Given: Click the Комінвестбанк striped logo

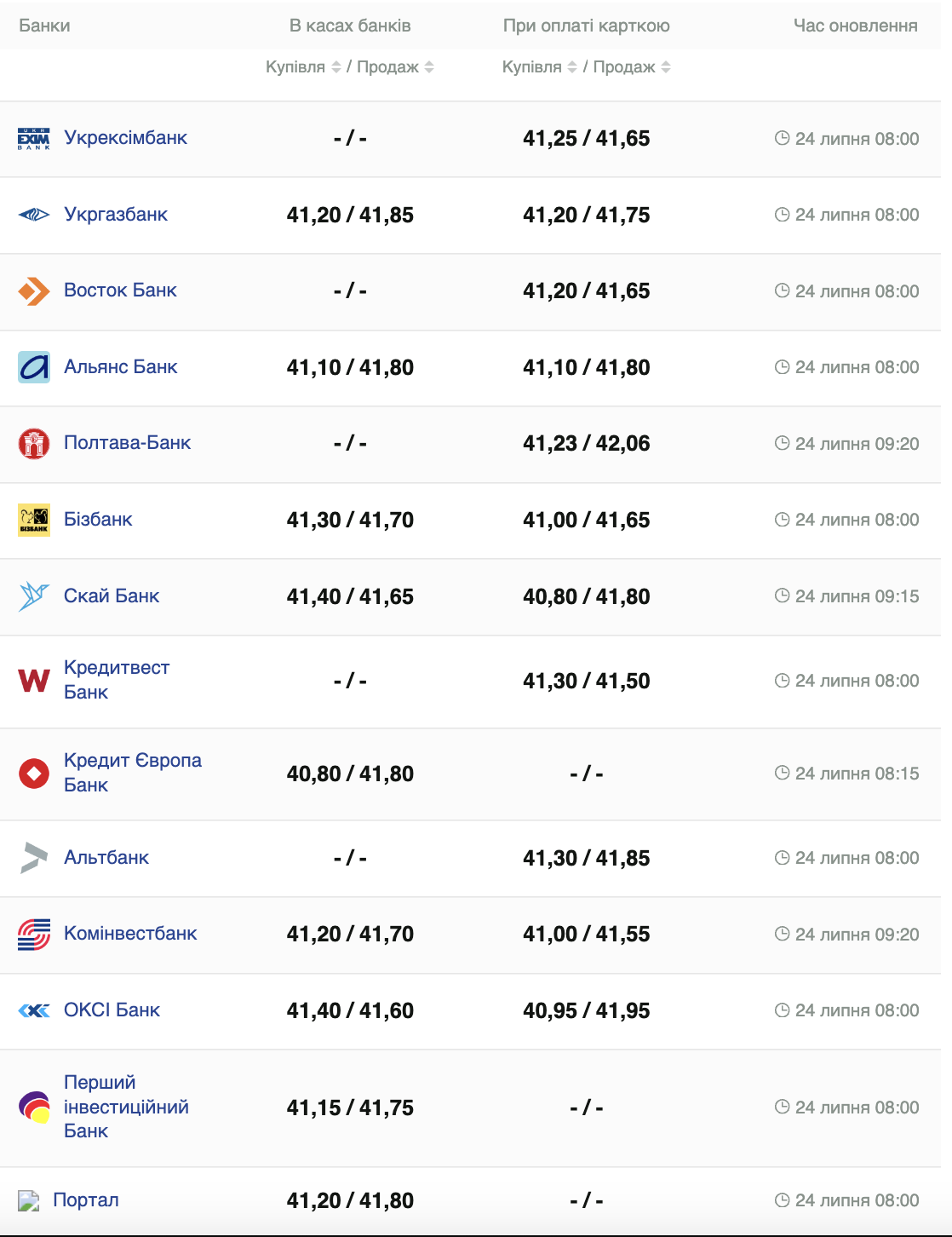Looking at the screenshot, I should (x=34, y=935).
